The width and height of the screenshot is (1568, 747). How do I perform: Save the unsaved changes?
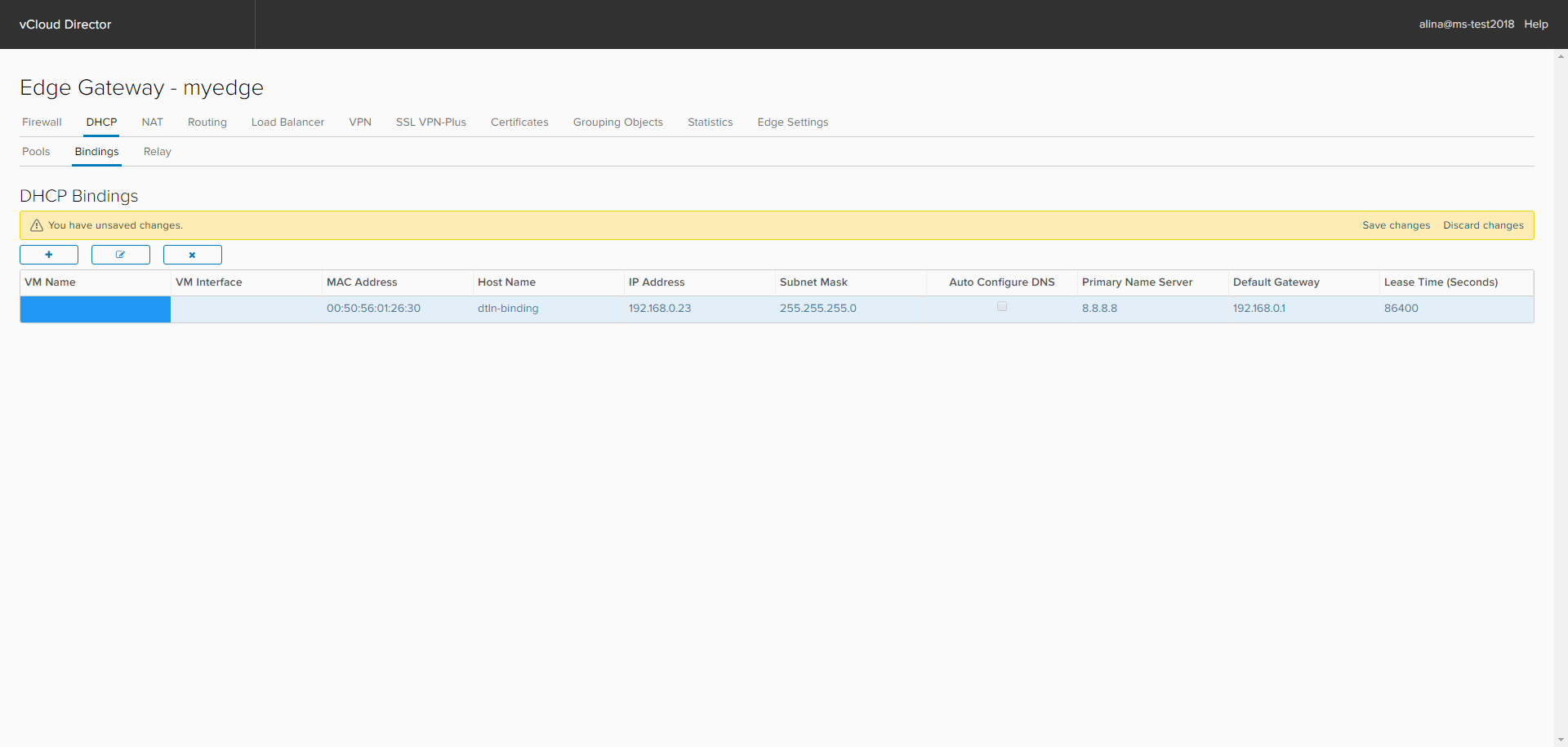point(1396,225)
